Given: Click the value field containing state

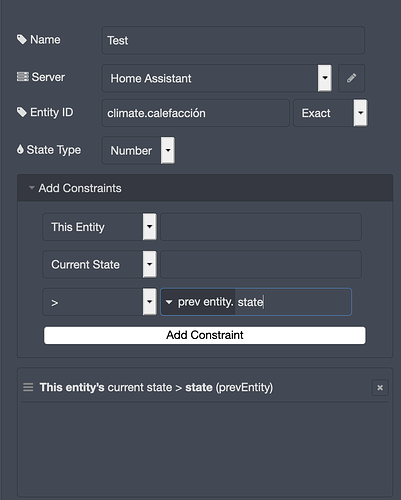Looking at the screenshot, I should 293,302.
